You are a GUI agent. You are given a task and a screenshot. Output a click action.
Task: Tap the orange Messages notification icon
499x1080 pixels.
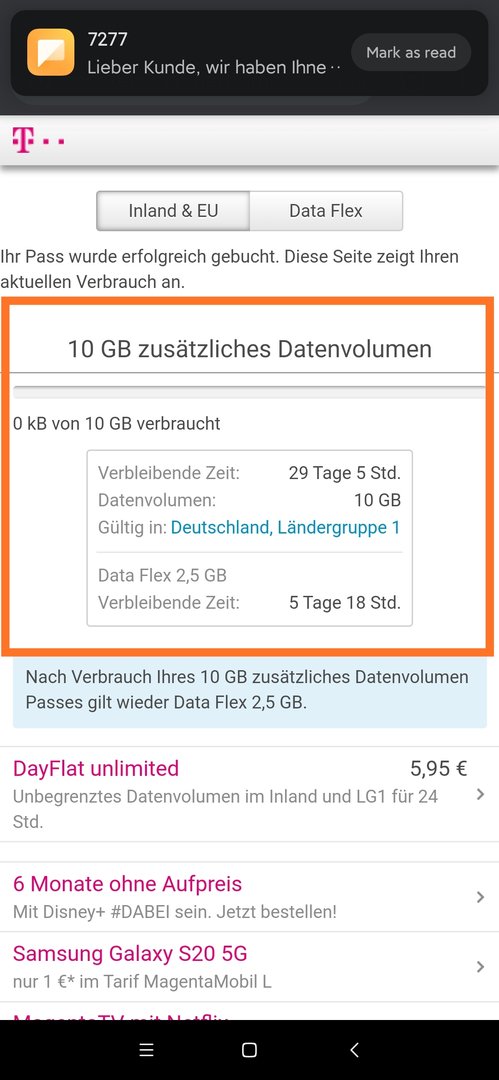tap(51, 52)
